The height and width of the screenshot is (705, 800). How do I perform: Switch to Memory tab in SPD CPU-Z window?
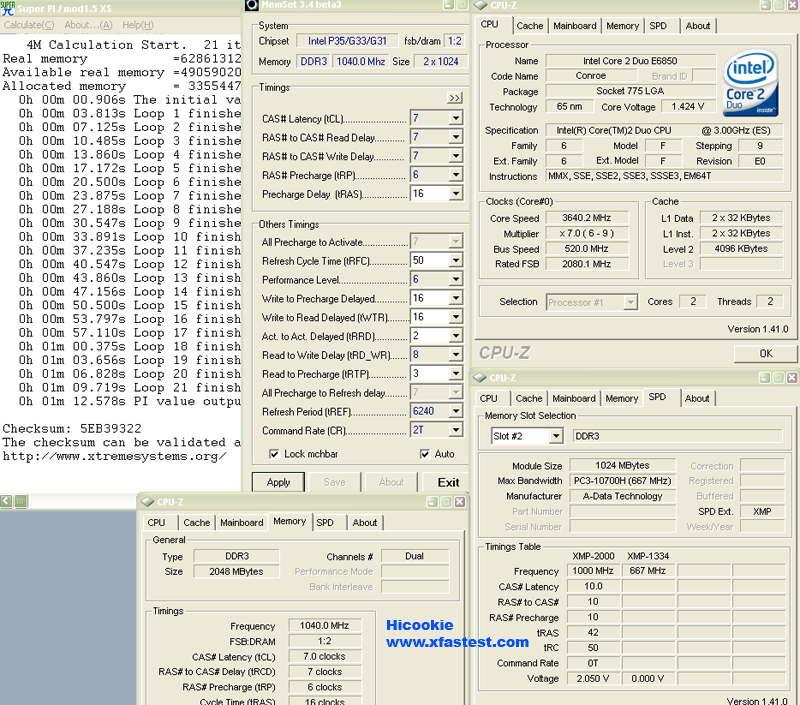point(621,398)
